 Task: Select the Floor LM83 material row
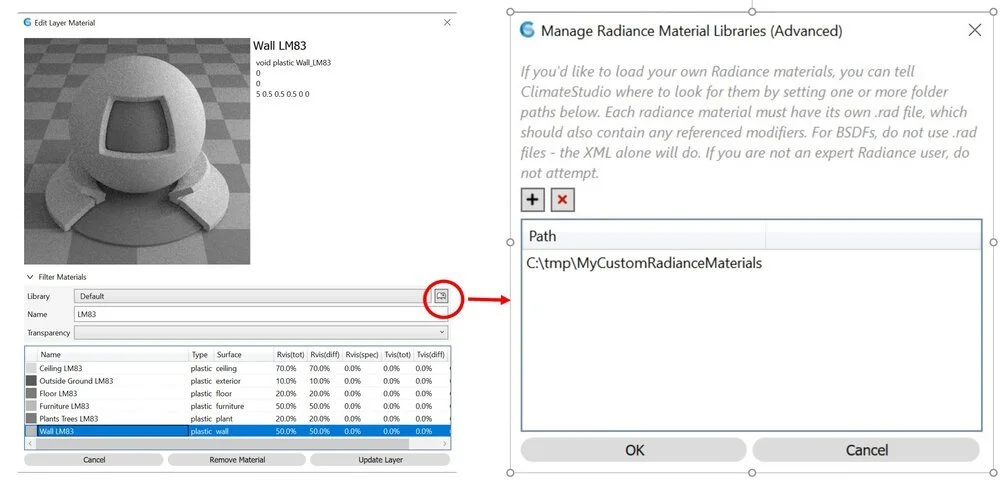[x=237, y=393]
